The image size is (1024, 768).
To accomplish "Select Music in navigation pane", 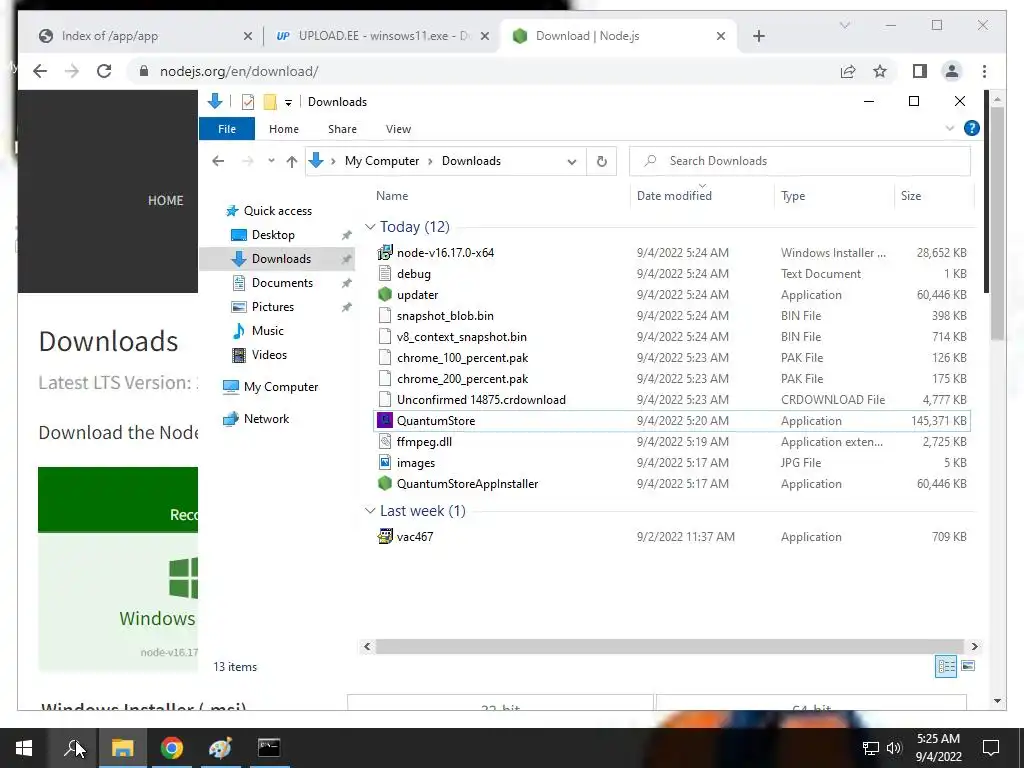I will pos(268,330).
